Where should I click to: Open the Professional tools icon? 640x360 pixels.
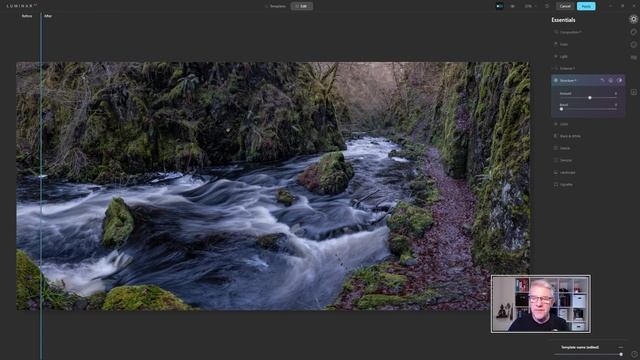(633, 58)
